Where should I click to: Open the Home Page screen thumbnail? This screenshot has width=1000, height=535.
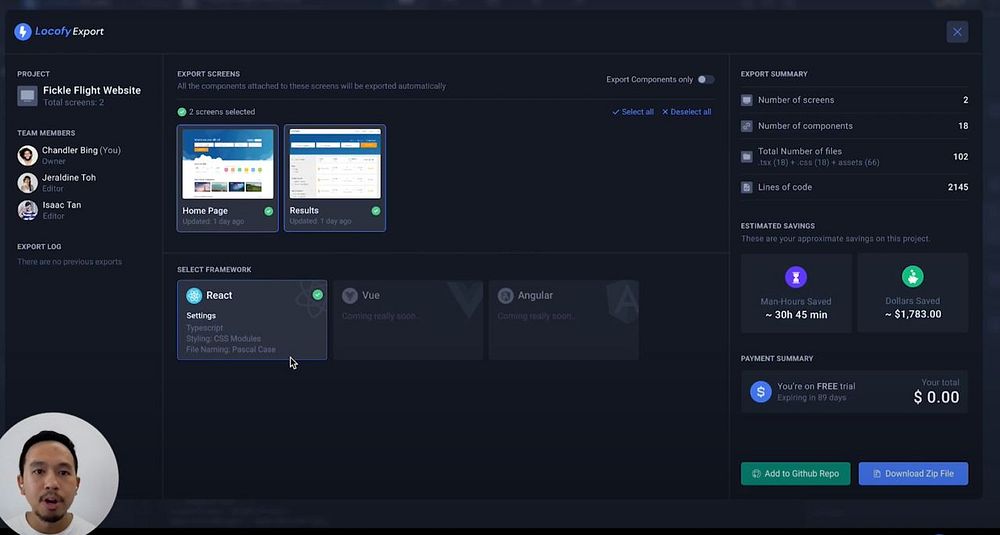coord(228,164)
